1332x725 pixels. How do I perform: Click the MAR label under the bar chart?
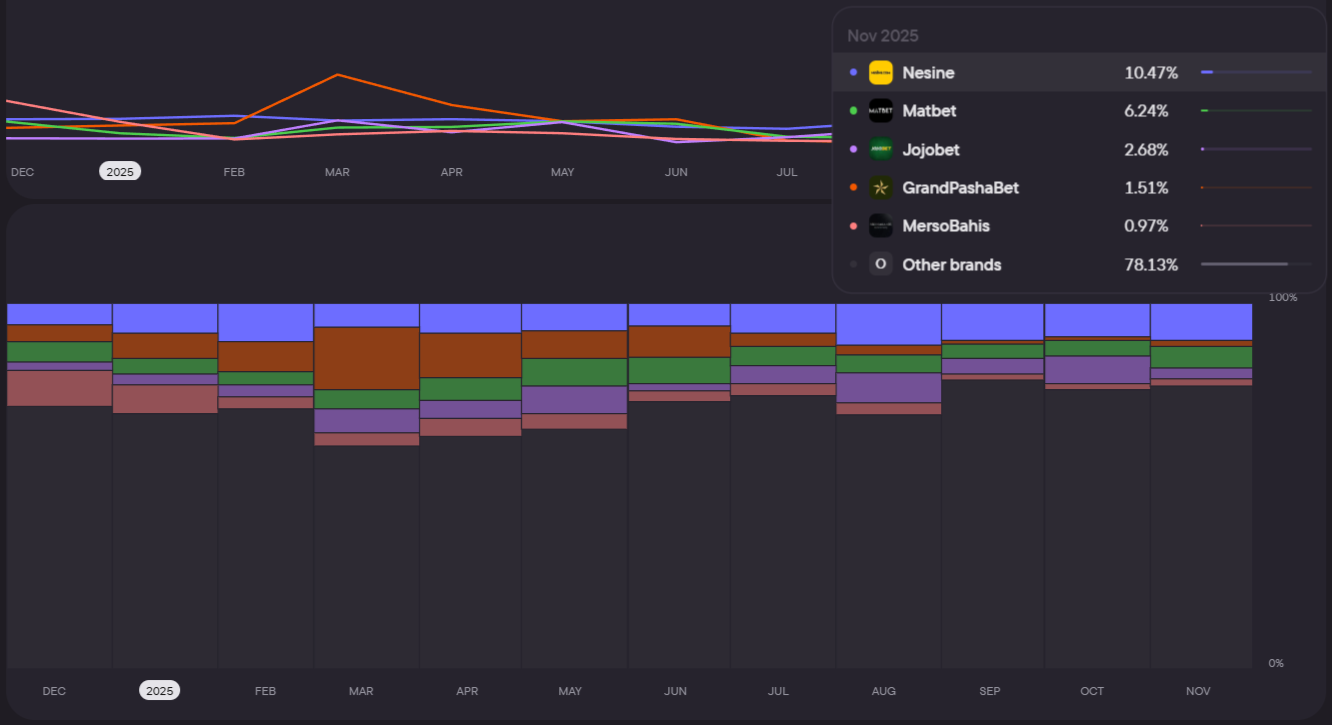pyautogui.click(x=361, y=691)
